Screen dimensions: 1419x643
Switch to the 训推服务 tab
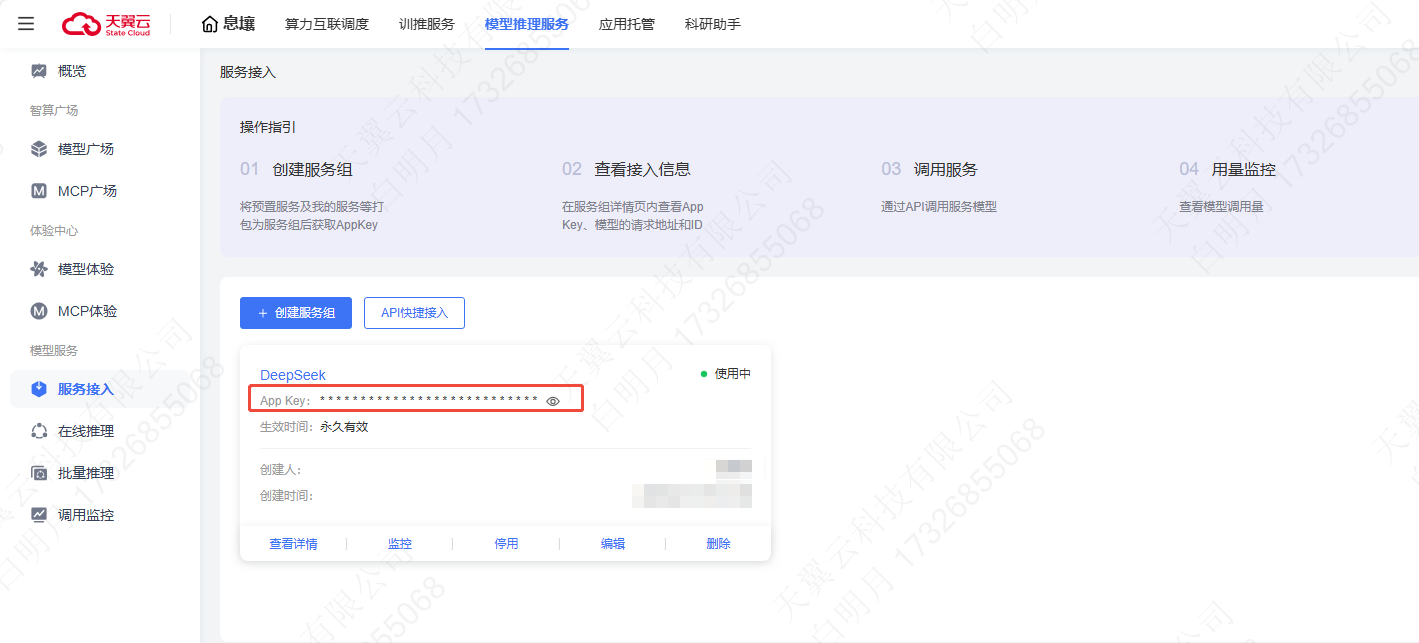[x=426, y=24]
